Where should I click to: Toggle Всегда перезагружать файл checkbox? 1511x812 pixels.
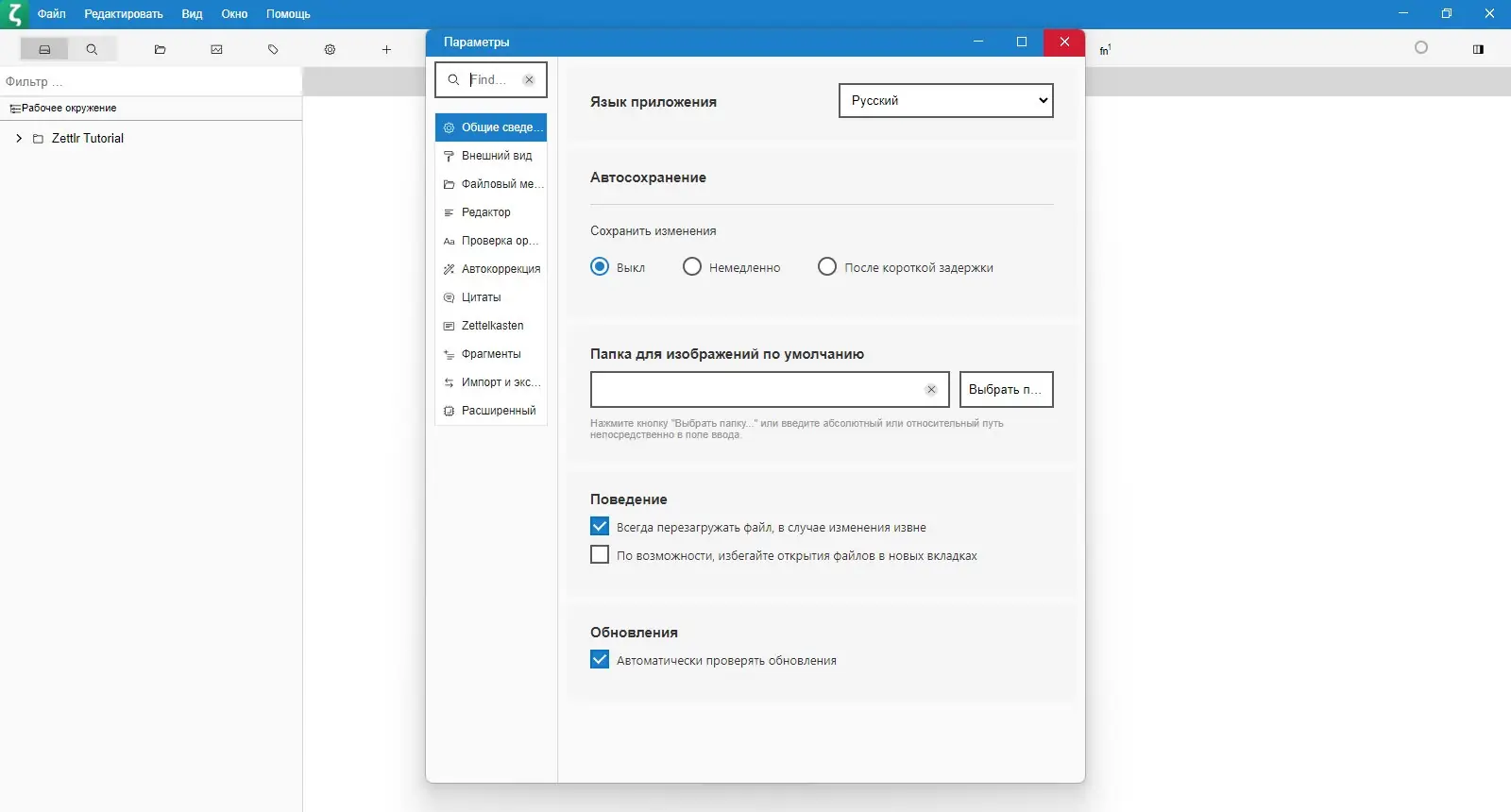click(600, 527)
